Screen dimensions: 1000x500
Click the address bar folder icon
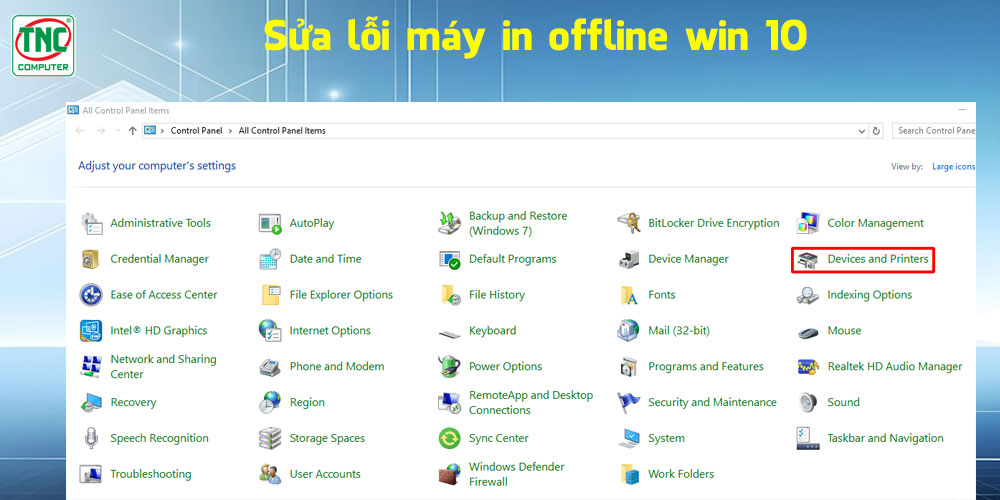click(x=150, y=130)
